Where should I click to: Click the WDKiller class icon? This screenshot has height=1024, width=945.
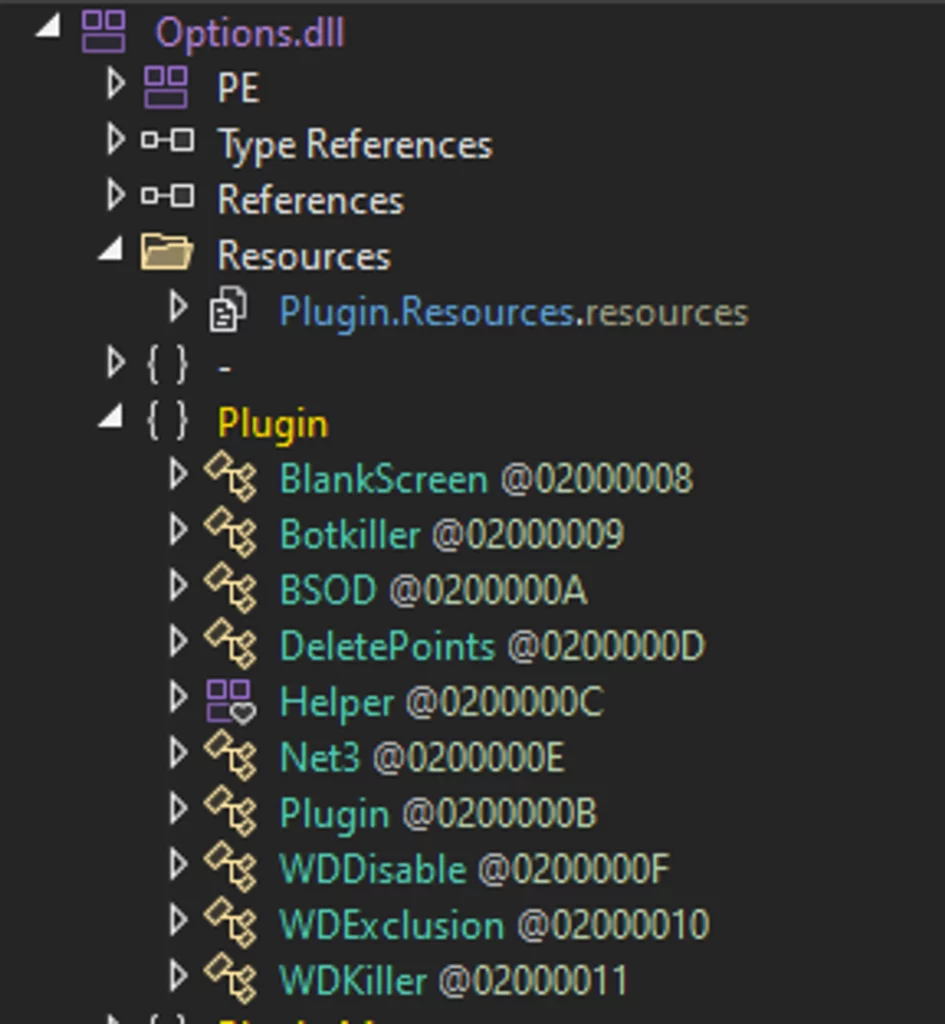coord(231,979)
